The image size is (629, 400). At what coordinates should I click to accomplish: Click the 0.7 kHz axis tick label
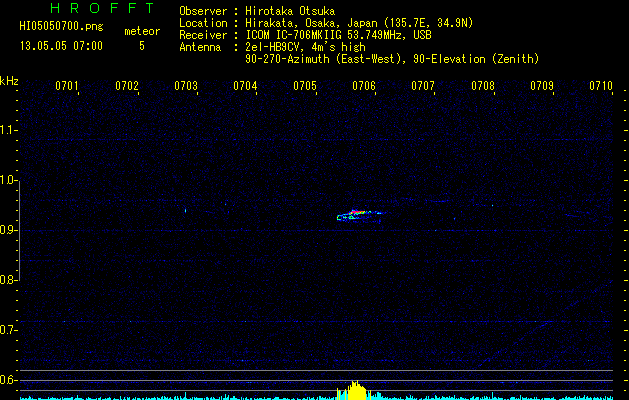point(8,330)
